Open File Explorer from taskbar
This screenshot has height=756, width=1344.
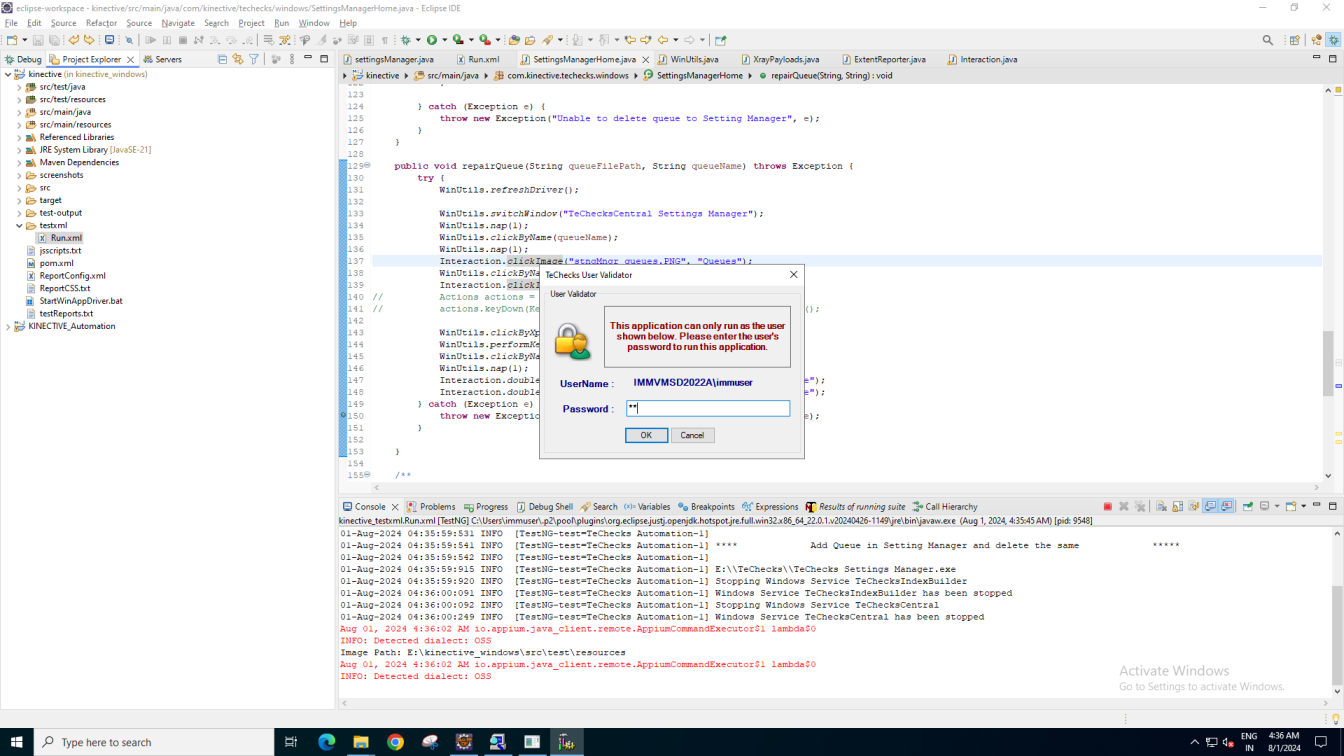tap(361, 742)
